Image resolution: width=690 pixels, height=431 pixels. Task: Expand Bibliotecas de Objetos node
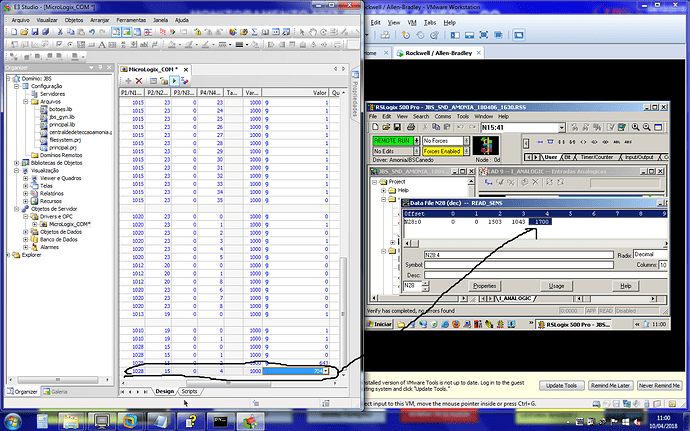pos(16,163)
